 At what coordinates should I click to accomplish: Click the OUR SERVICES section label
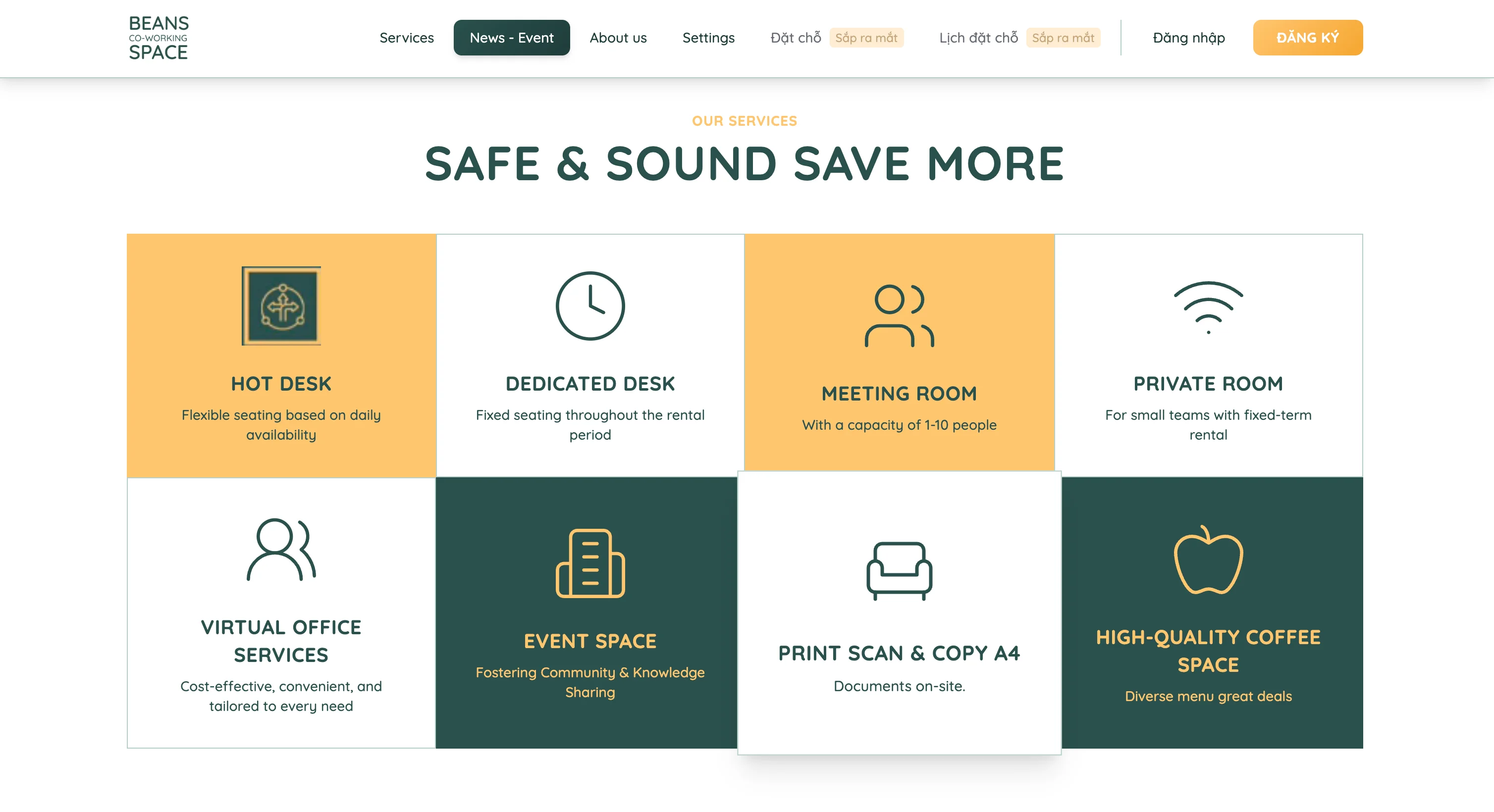(x=744, y=120)
